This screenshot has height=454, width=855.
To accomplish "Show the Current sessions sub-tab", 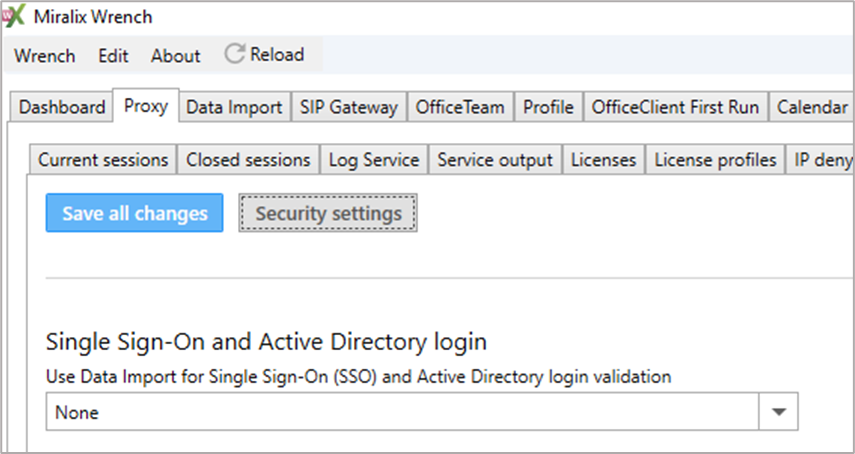I will tap(103, 160).
